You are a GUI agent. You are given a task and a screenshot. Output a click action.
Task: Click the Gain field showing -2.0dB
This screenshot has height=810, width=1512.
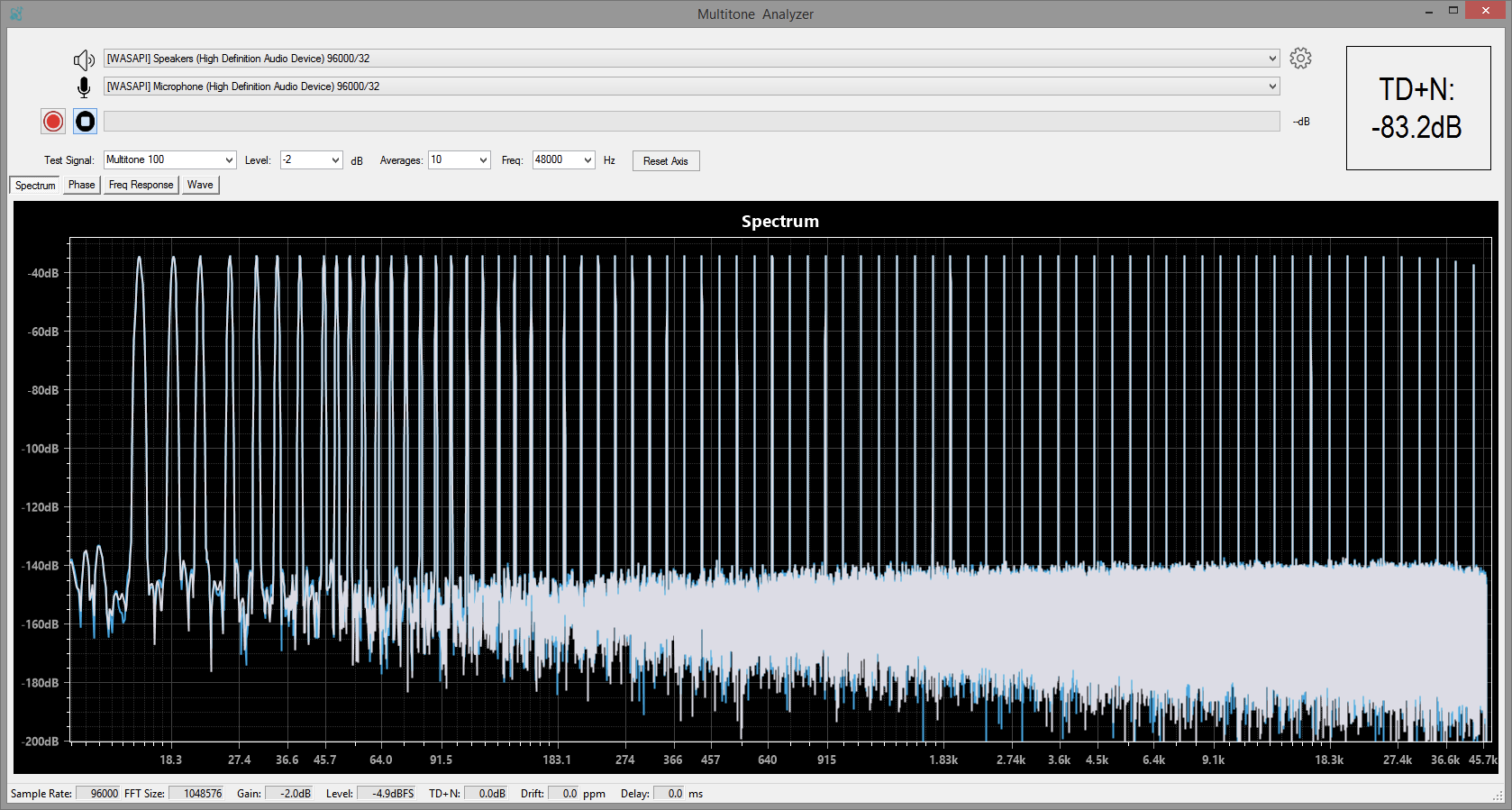pyautogui.click(x=288, y=794)
